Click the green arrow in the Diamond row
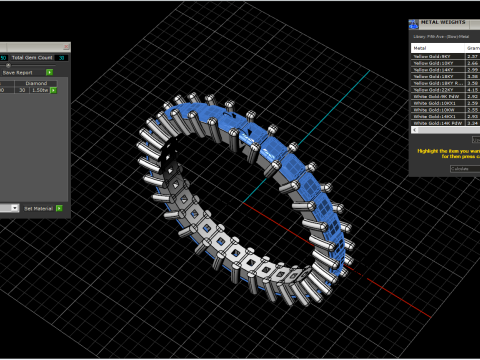The width and height of the screenshot is (480, 360). pos(53,90)
